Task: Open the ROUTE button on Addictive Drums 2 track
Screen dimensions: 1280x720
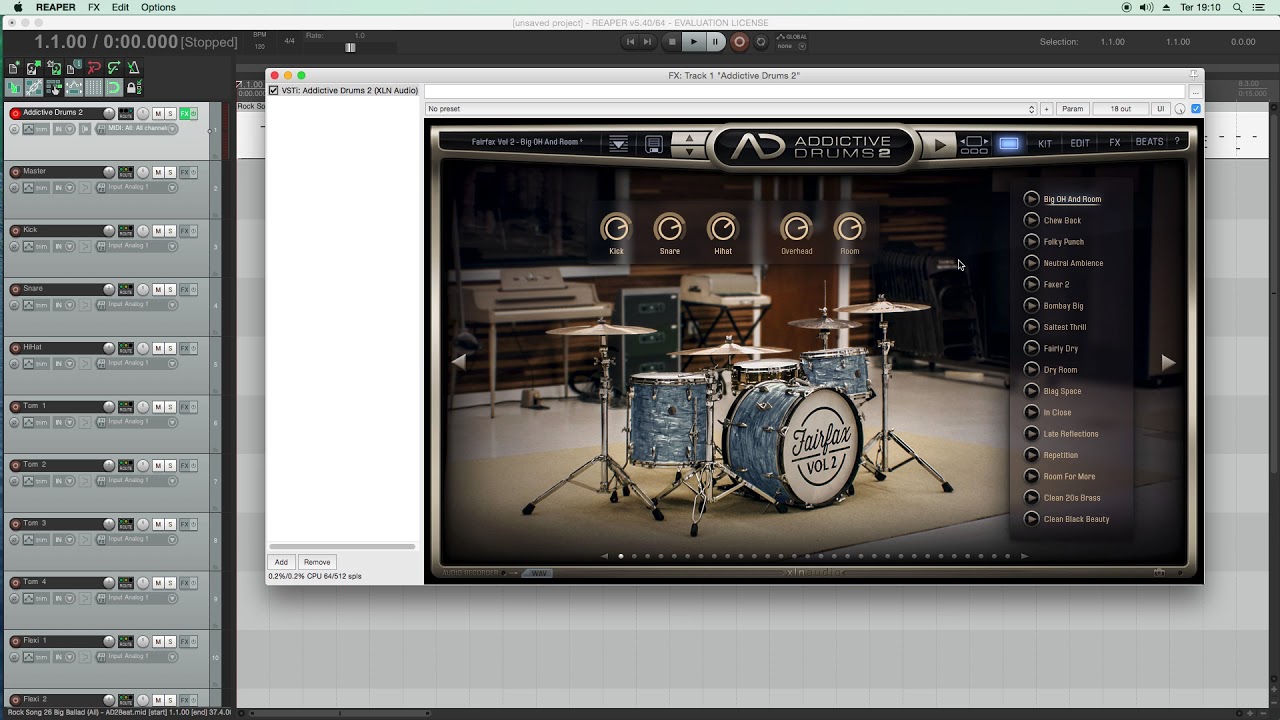Action: point(126,113)
